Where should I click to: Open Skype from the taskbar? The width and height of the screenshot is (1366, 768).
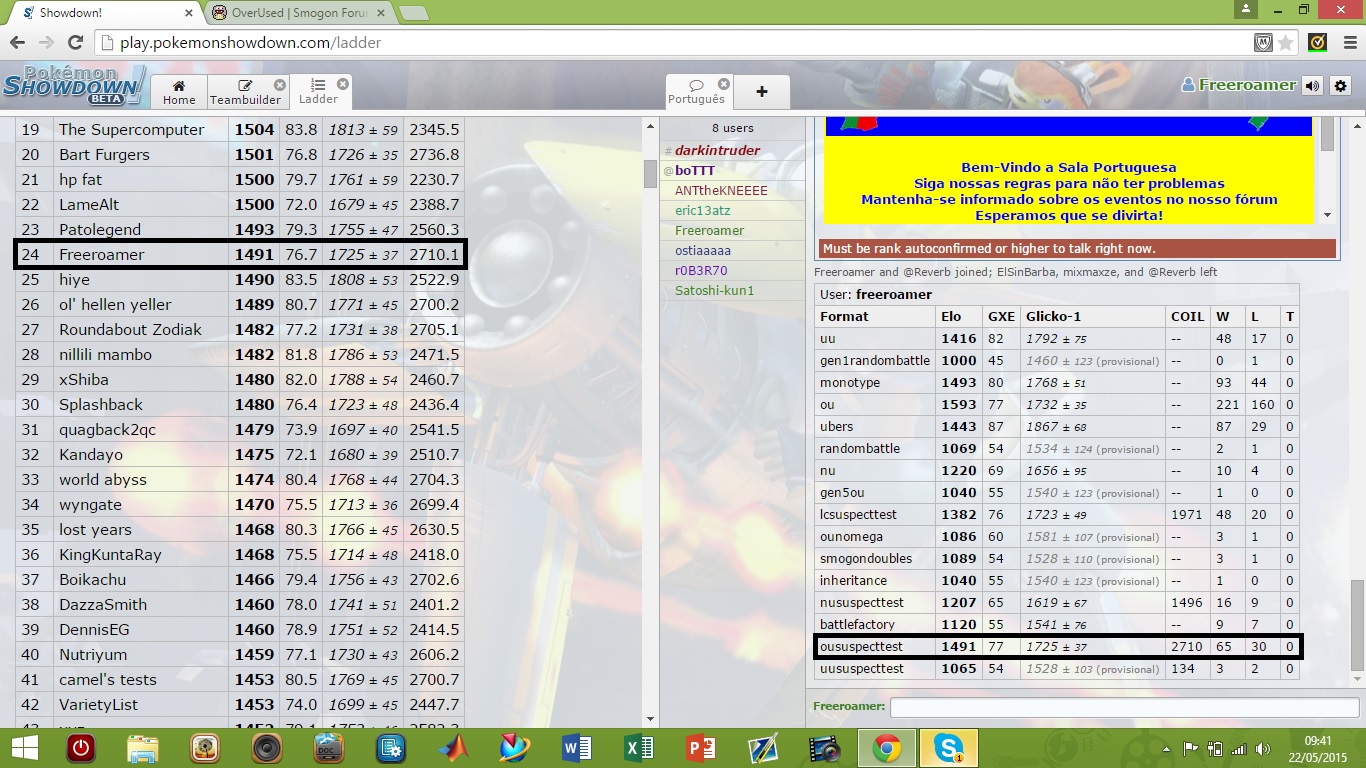click(948, 748)
